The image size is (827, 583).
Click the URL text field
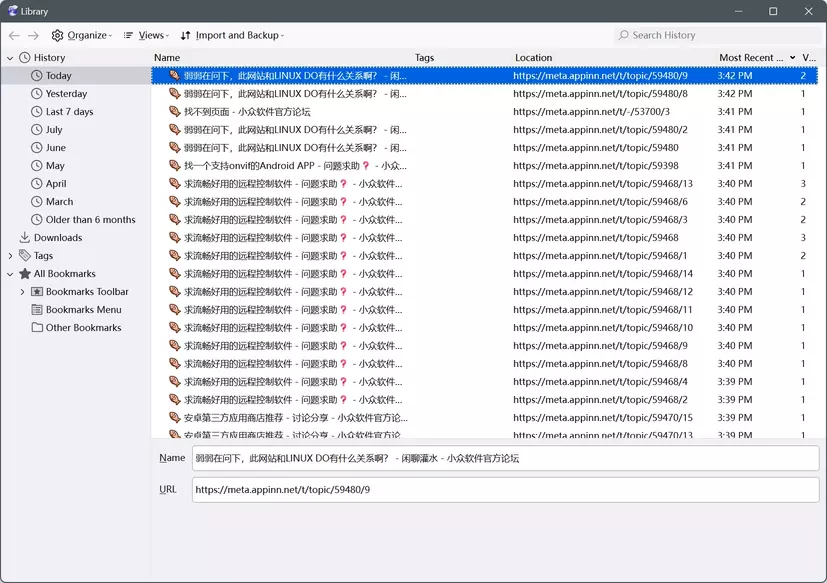pos(504,490)
